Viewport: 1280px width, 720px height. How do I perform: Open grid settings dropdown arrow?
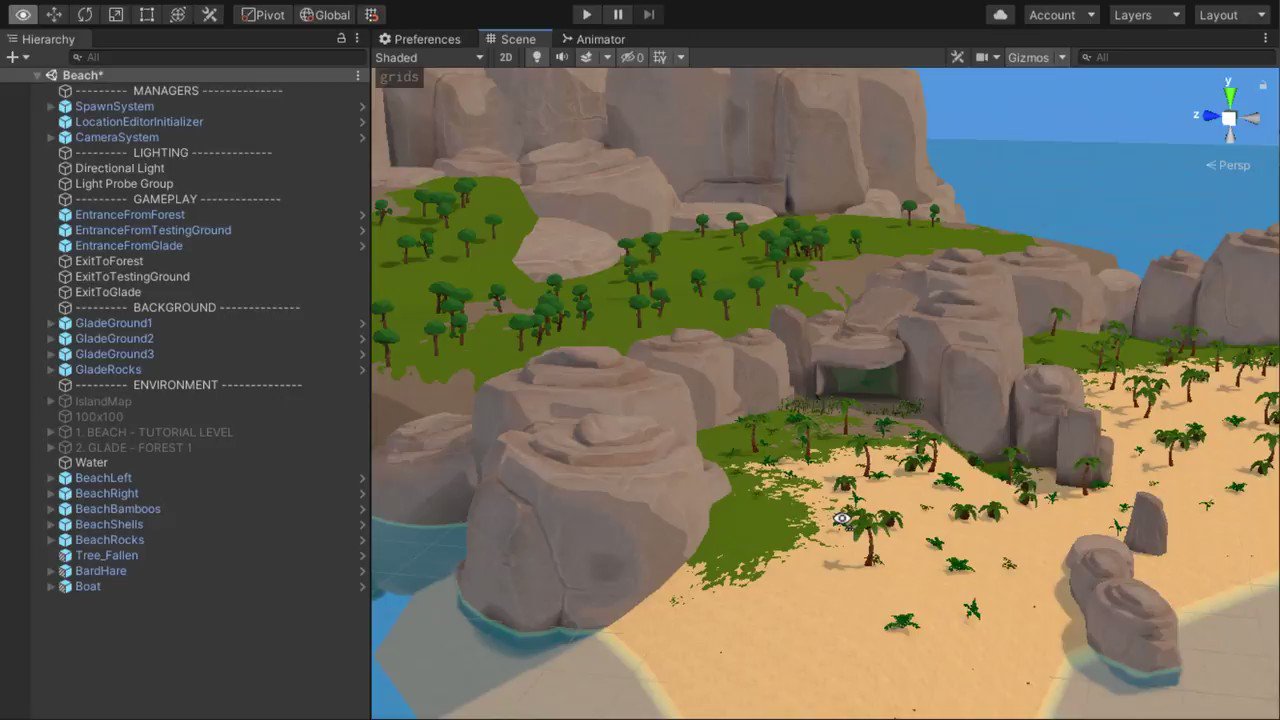[681, 57]
